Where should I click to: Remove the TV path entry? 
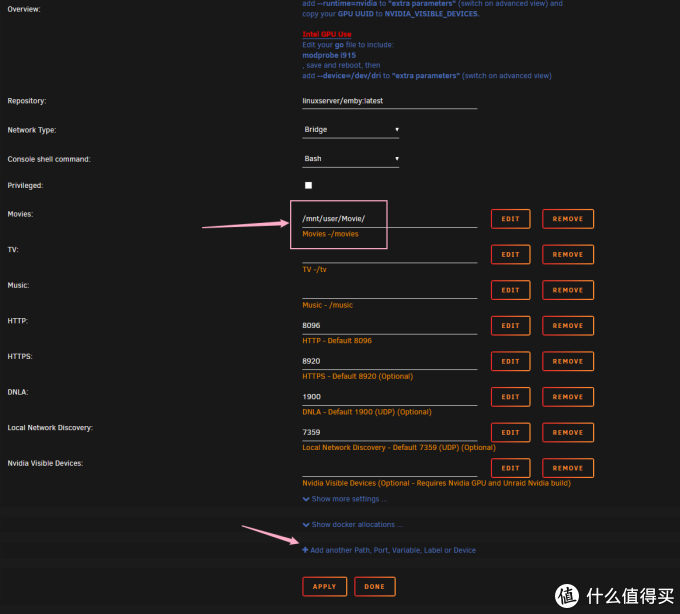[x=568, y=255]
